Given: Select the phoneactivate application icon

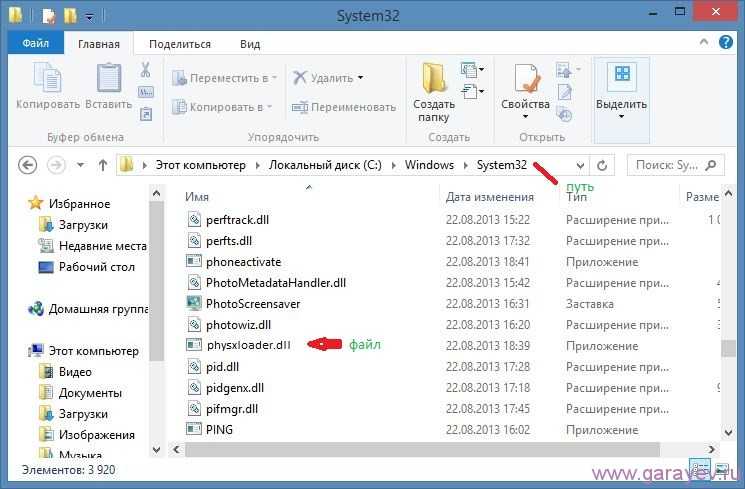Looking at the screenshot, I should click(x=194, y=261).
